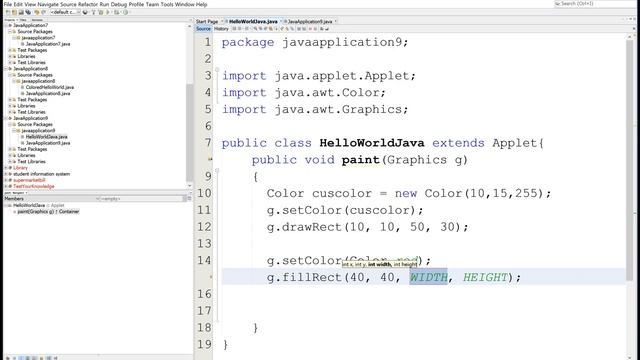640x360 pixels.
Task: Click the New File toolbar icon
Action: point(7,12)
